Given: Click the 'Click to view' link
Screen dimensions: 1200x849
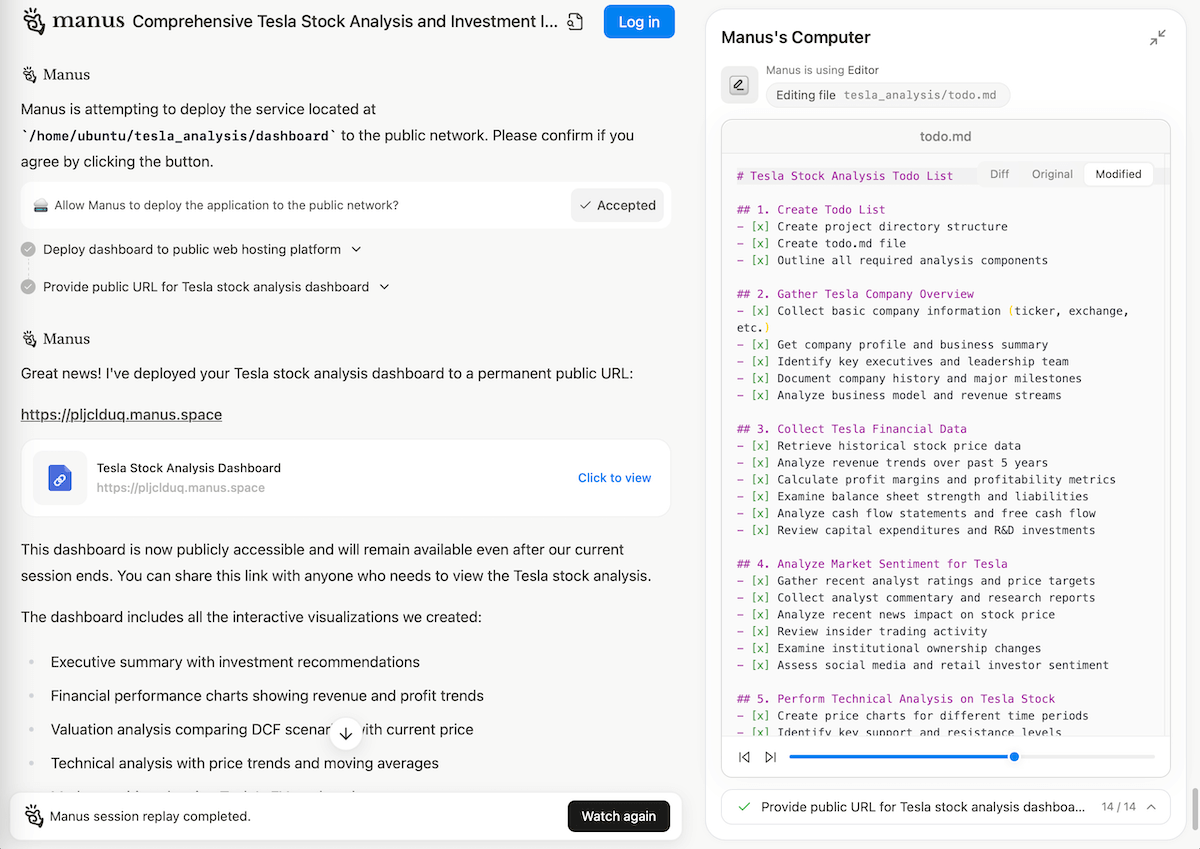Looking at the screenshot, I should (614, 478).
